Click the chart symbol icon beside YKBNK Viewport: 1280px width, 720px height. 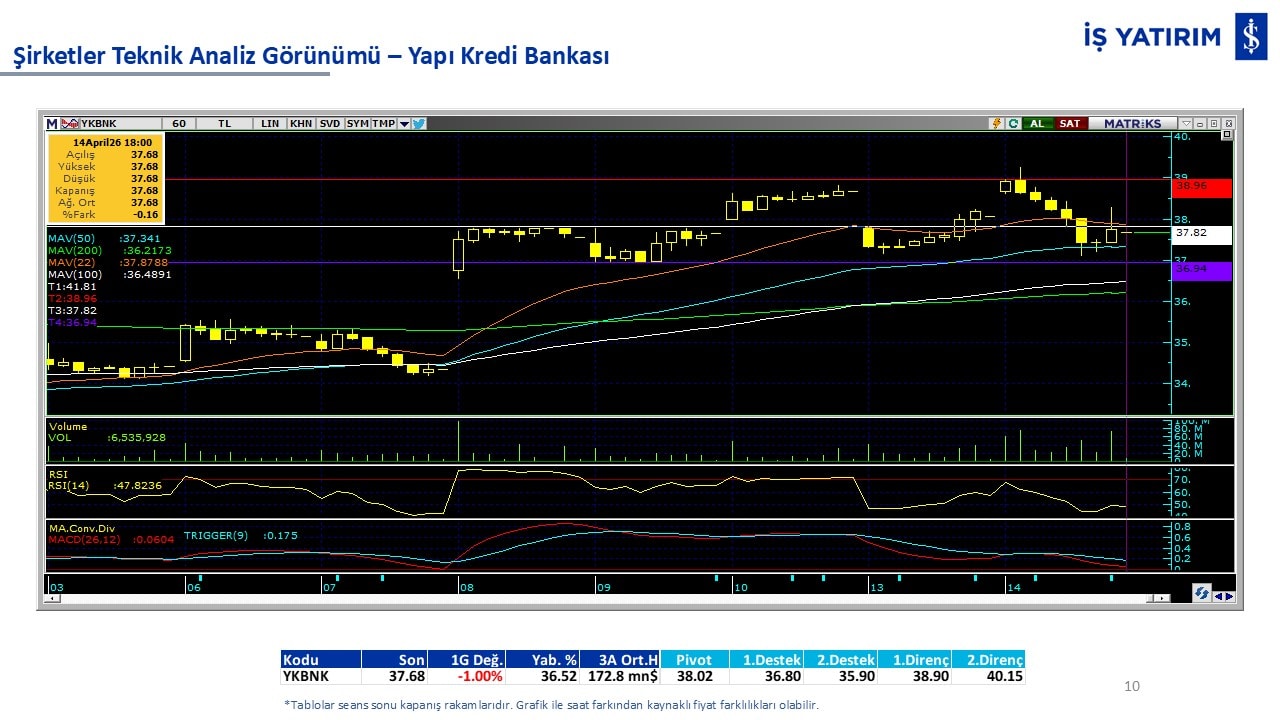coord(70,124)
